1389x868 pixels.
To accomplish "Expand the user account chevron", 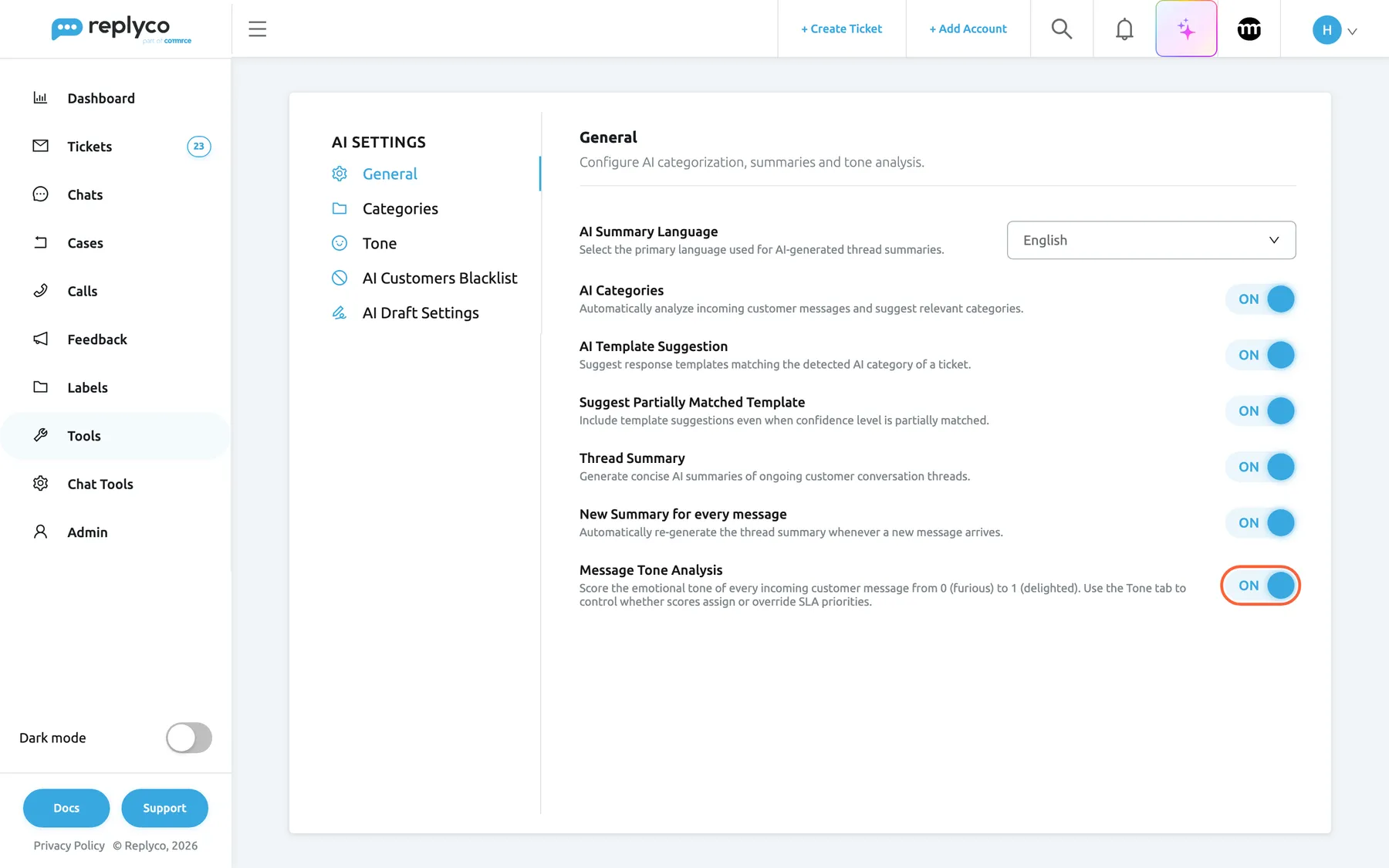I will pos(1352,32).
